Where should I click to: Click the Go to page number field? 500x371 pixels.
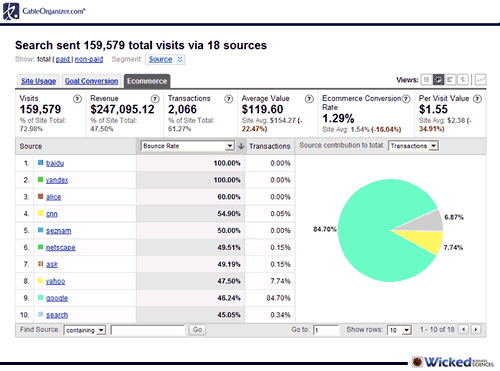coord(326,330)
